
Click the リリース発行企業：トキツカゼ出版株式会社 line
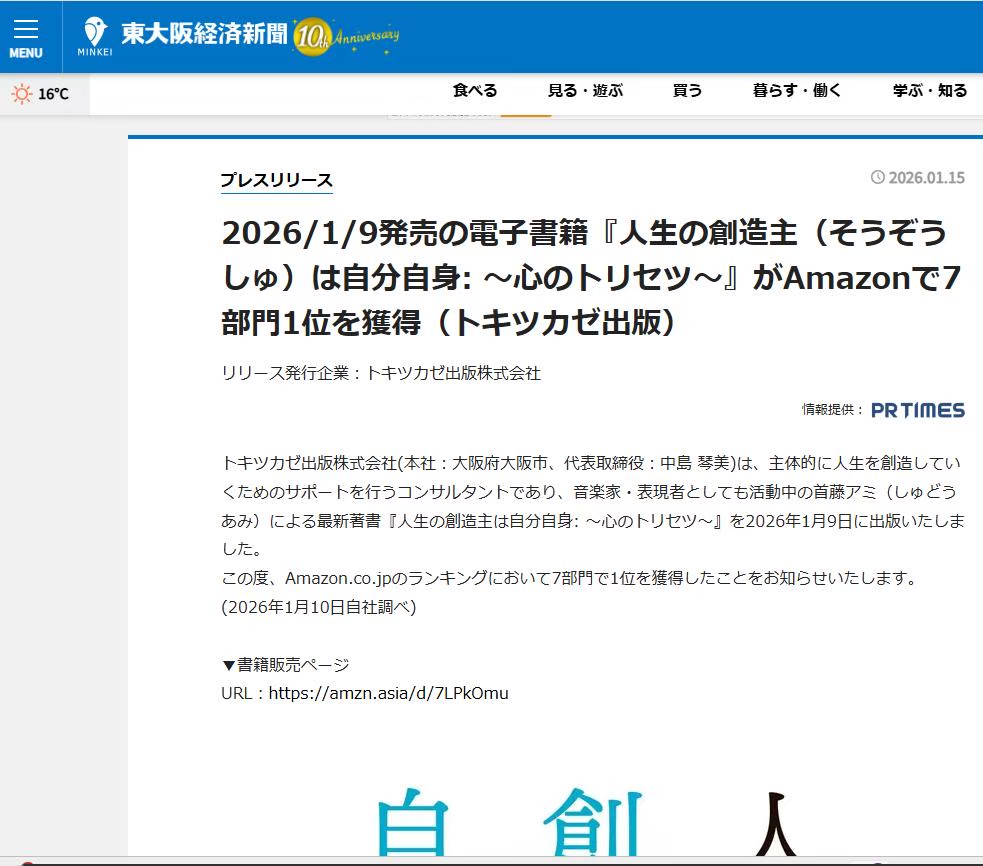click(381, 373)
